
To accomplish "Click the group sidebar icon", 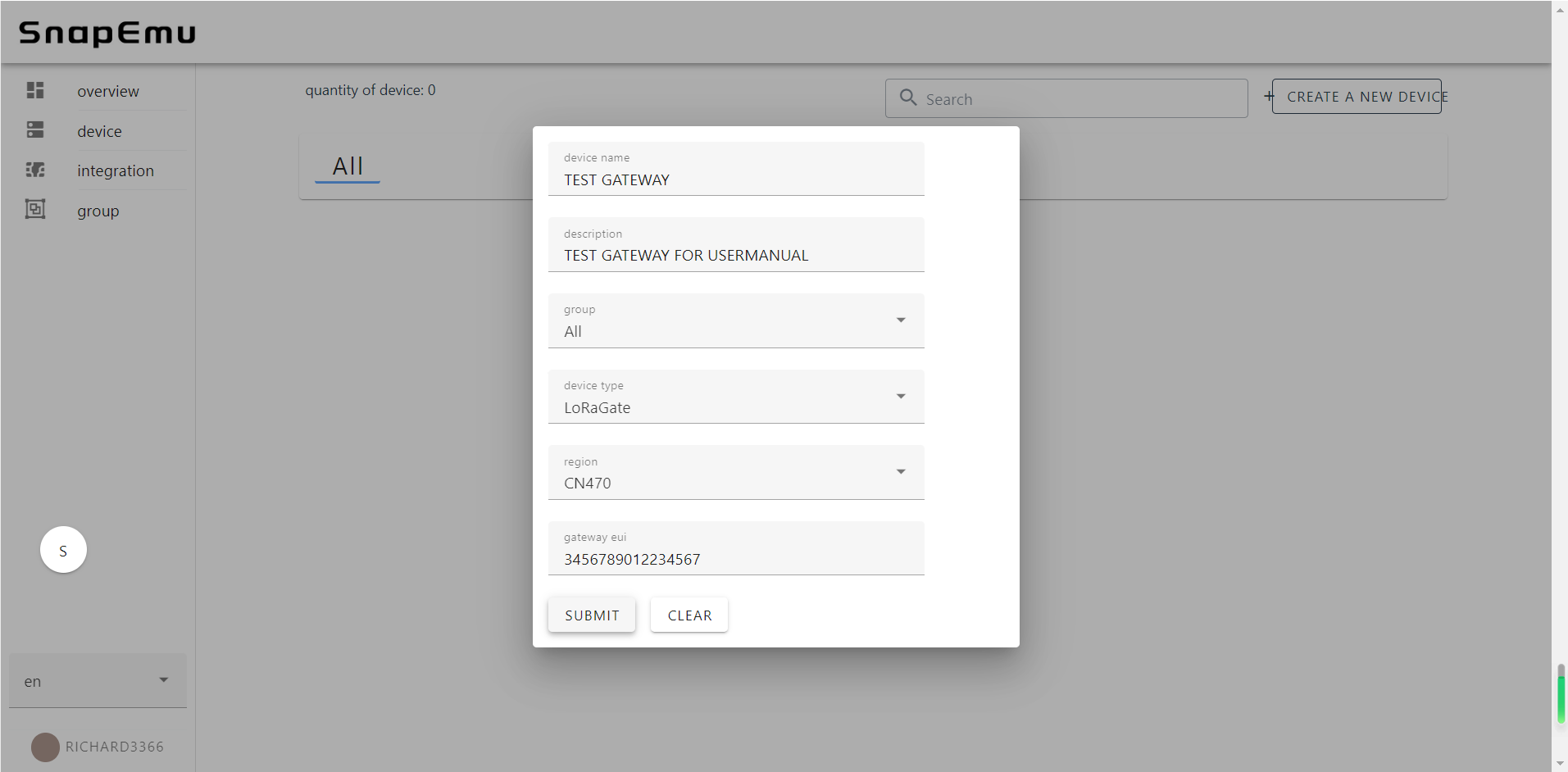I will pos(35,210).
